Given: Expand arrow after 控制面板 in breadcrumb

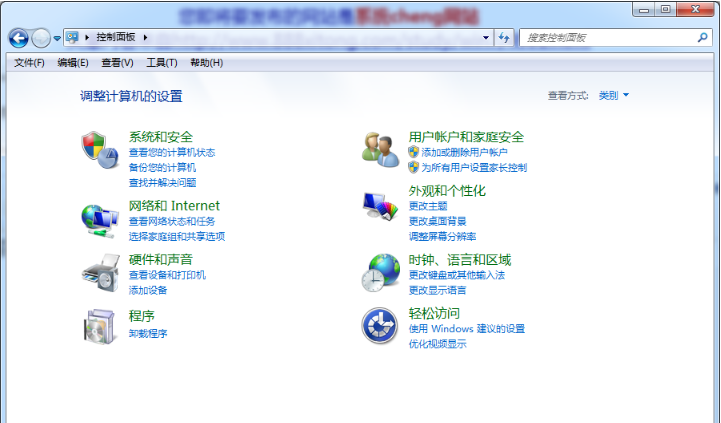Looking at the screenshot, I should (145, 37).
